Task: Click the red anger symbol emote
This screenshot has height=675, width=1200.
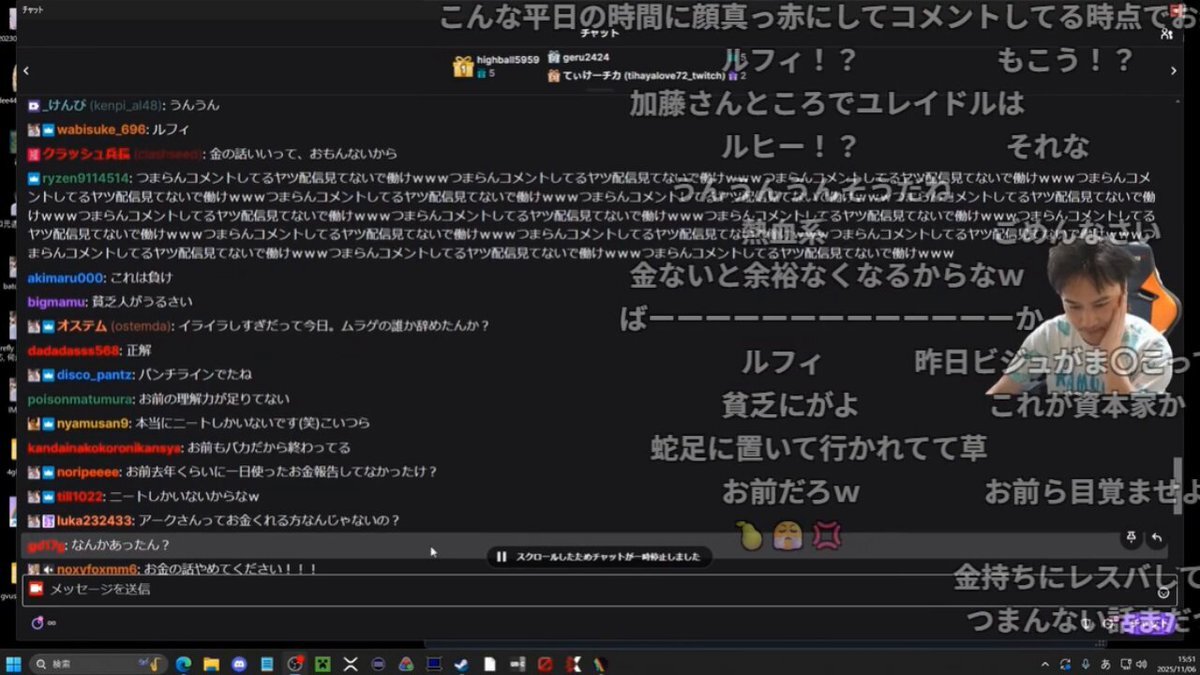Action: 825,537
